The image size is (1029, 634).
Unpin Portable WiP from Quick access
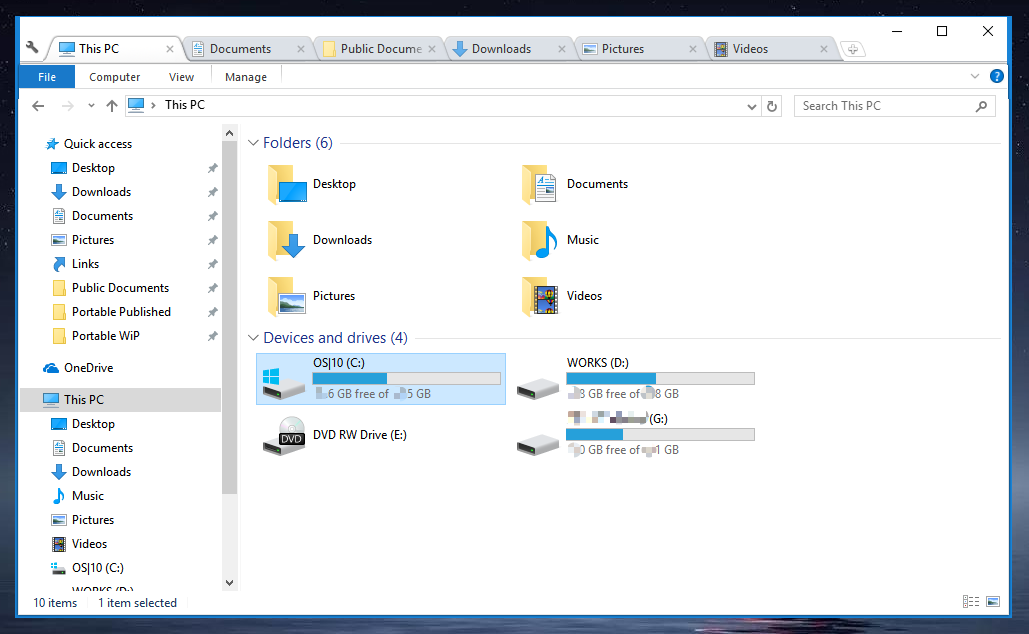(x=213, y=336)
